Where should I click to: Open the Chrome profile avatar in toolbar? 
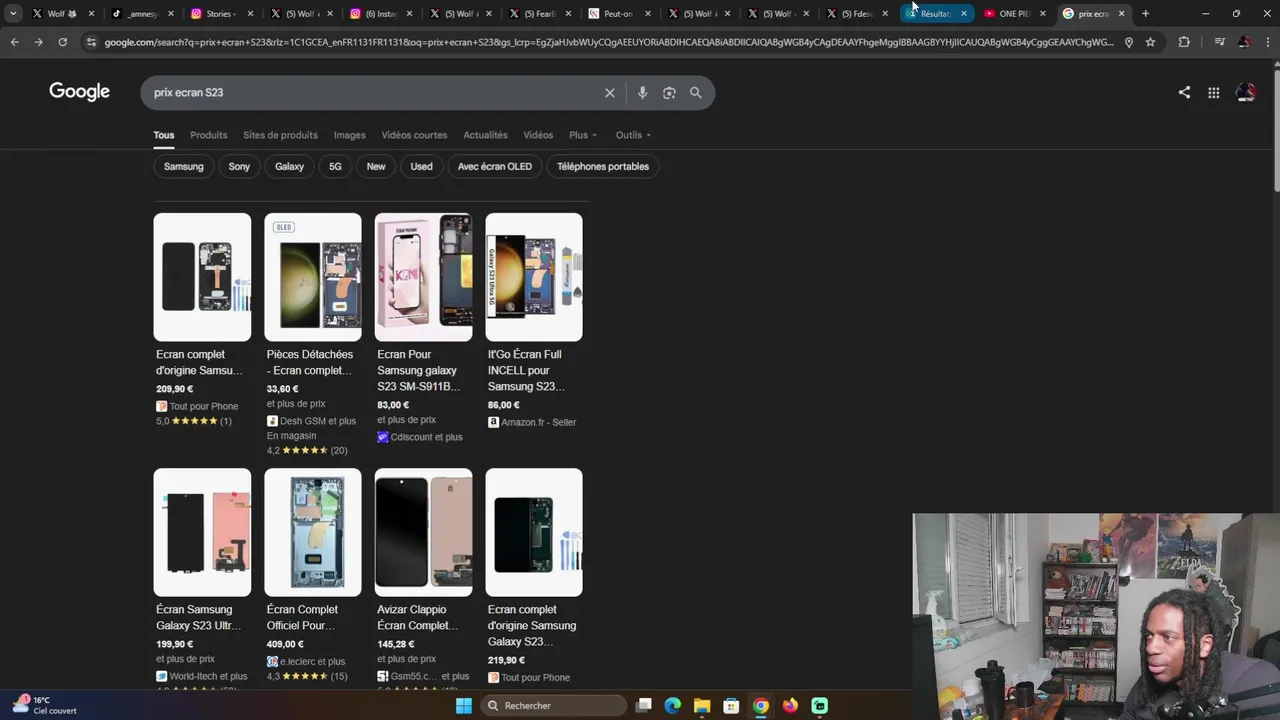1243,42
